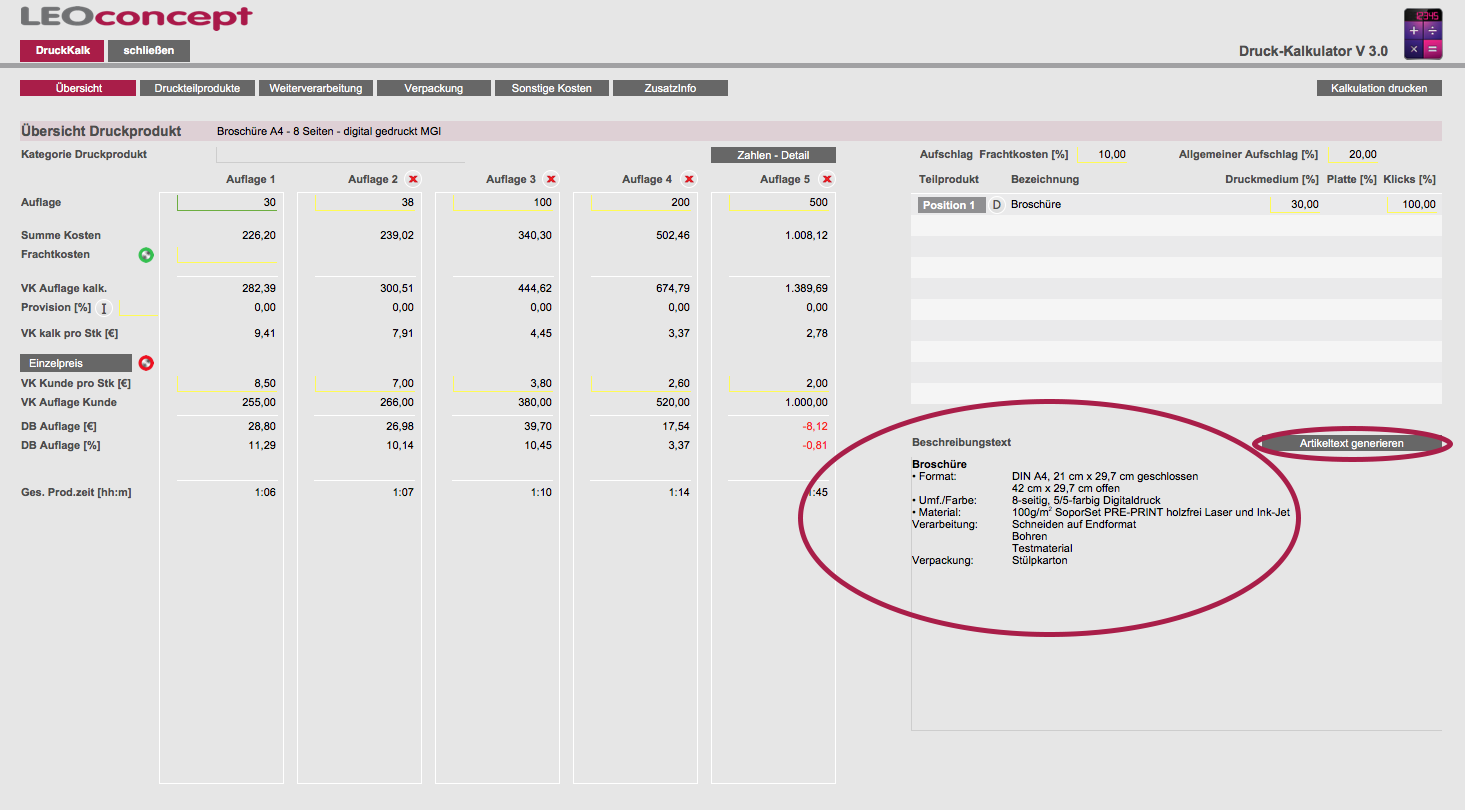1465x810 pixels.
Task: Click Kategorie Druckprodukt input field
Action: pyautogui.click(x=340, y=154)
